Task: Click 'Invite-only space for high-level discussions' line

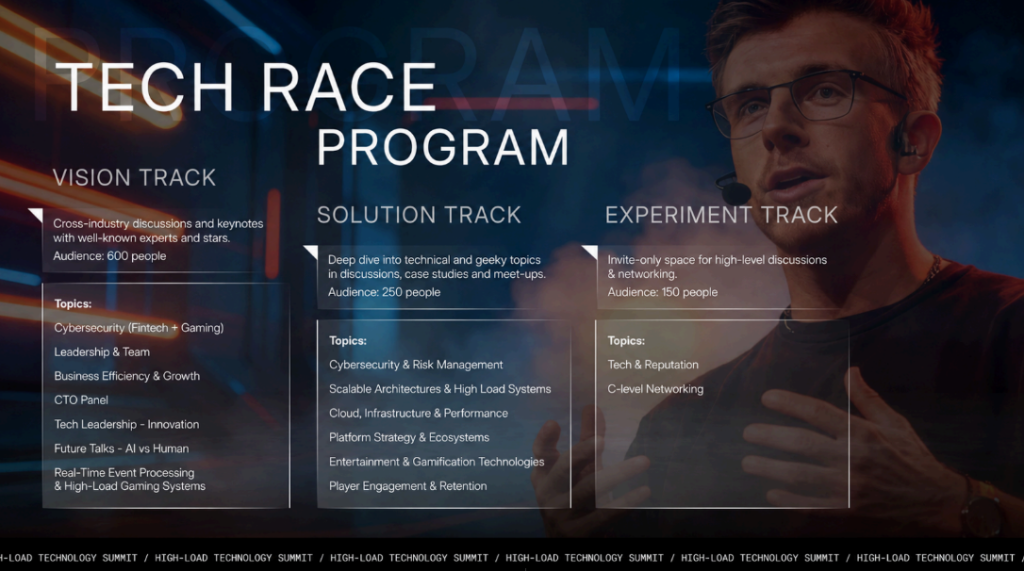Action: point(717,260)
